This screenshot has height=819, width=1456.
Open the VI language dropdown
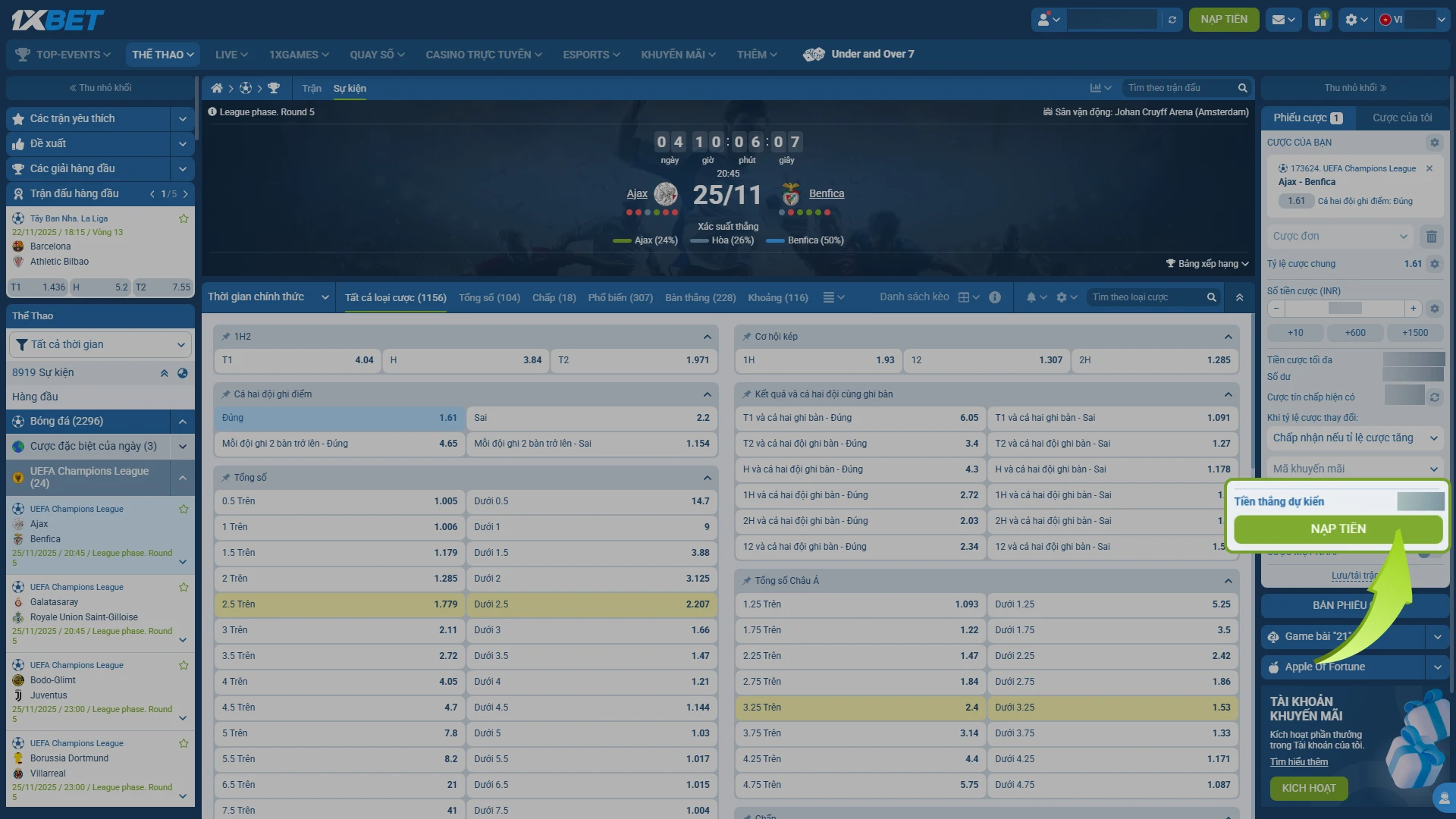tap(1414, 20)
